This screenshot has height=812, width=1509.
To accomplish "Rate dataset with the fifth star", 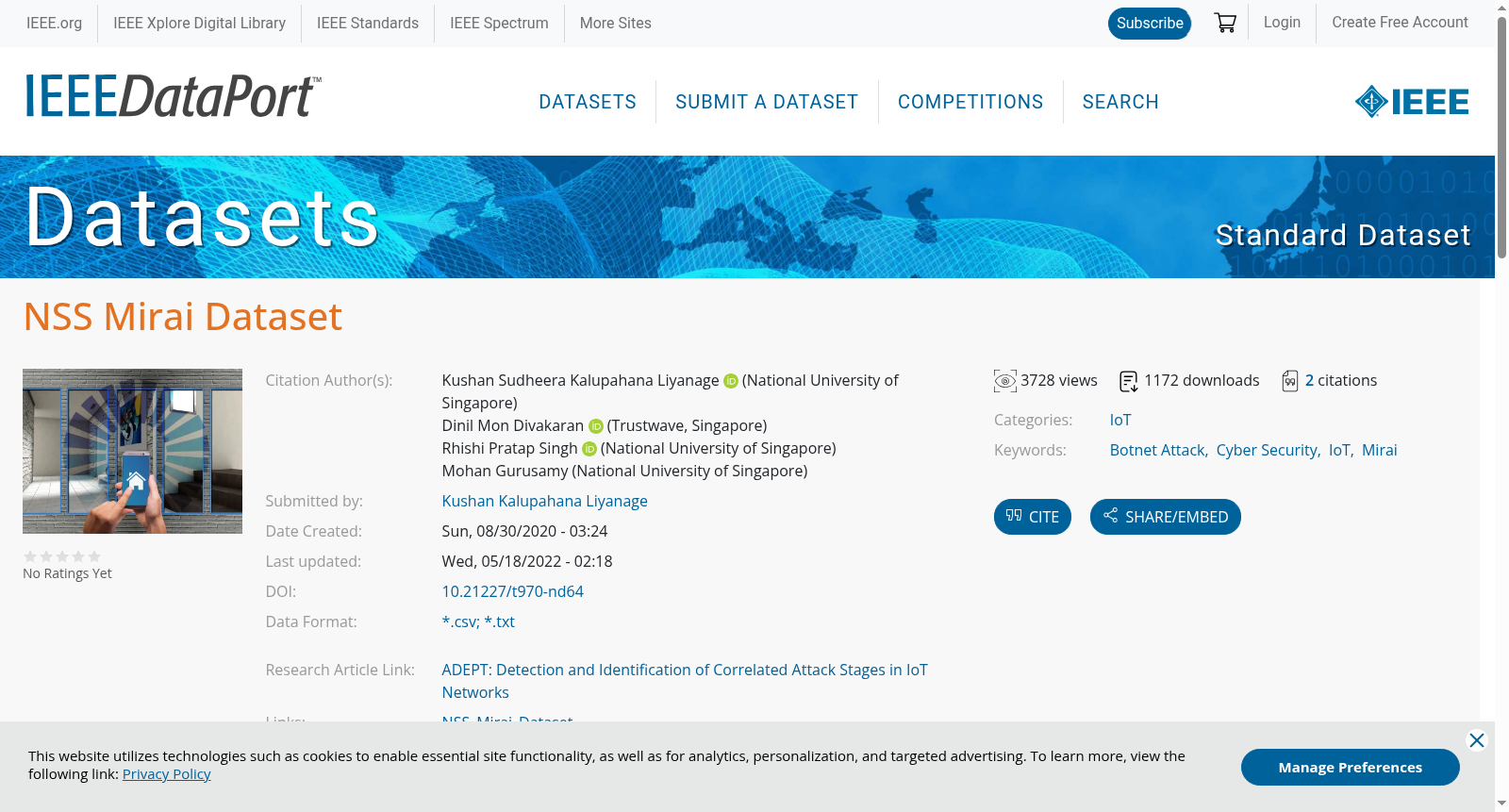I will [x=94, y=556].
